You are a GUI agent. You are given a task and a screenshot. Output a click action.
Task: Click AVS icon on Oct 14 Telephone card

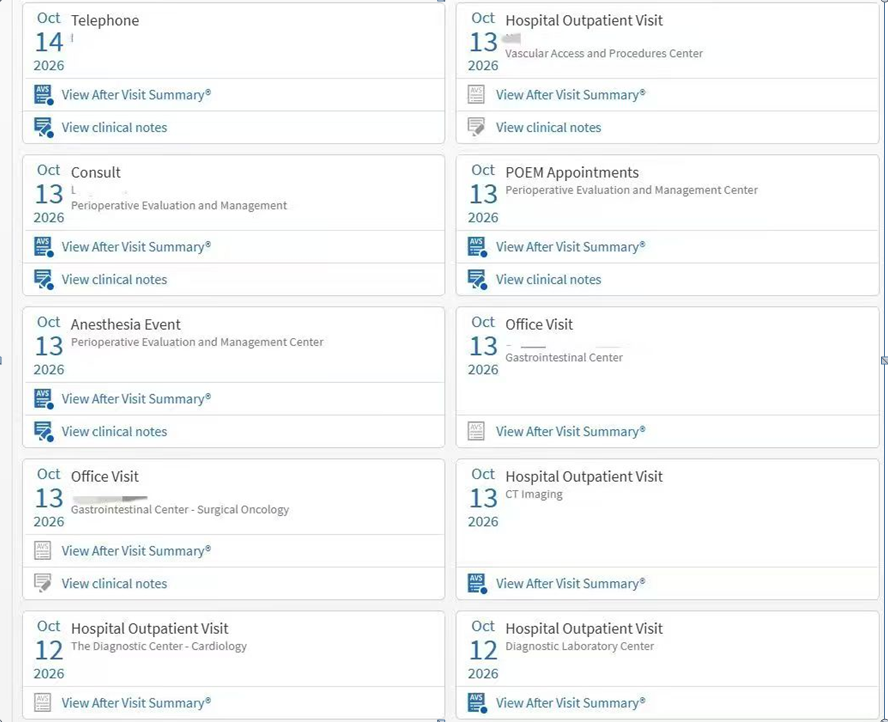pos(44,95)
